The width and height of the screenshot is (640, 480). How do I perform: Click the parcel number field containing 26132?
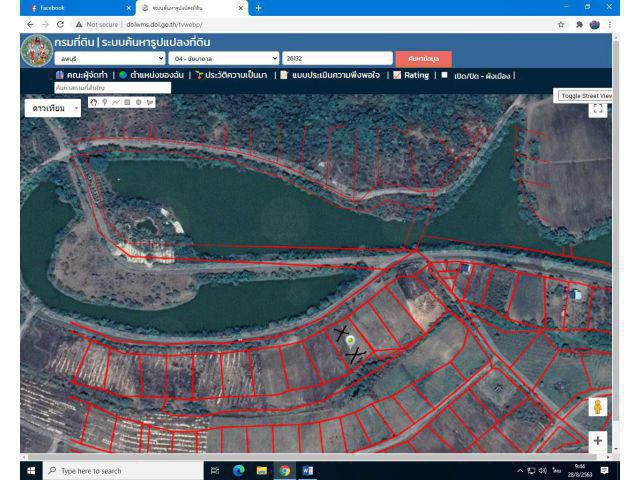click(336, 59)
